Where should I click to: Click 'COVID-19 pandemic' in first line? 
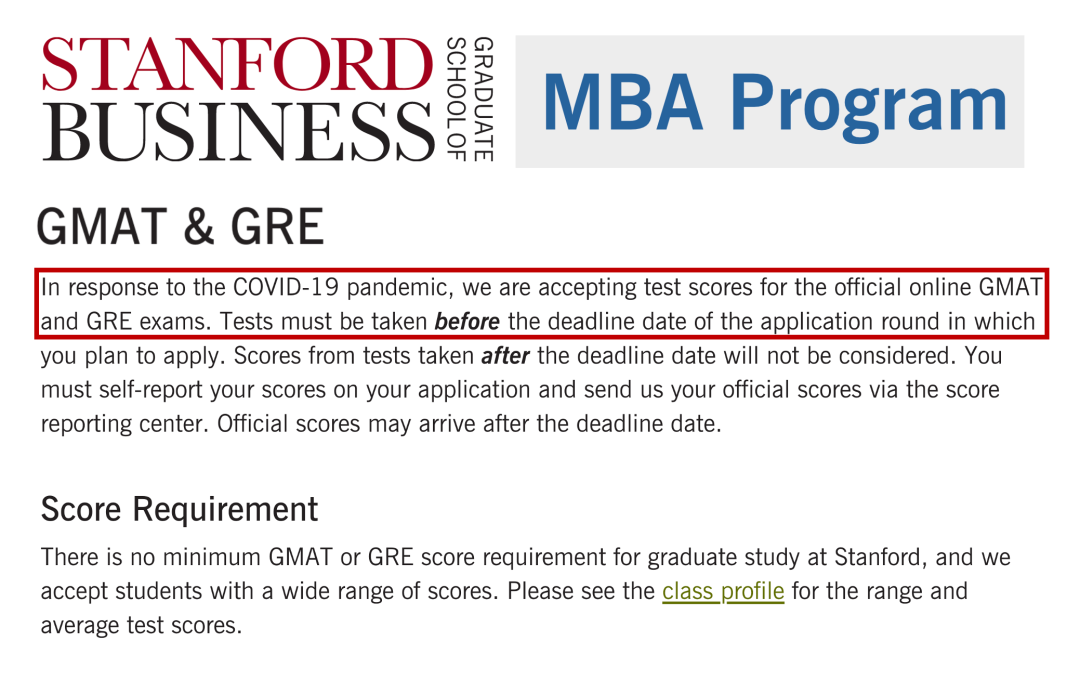pos(343,287)
